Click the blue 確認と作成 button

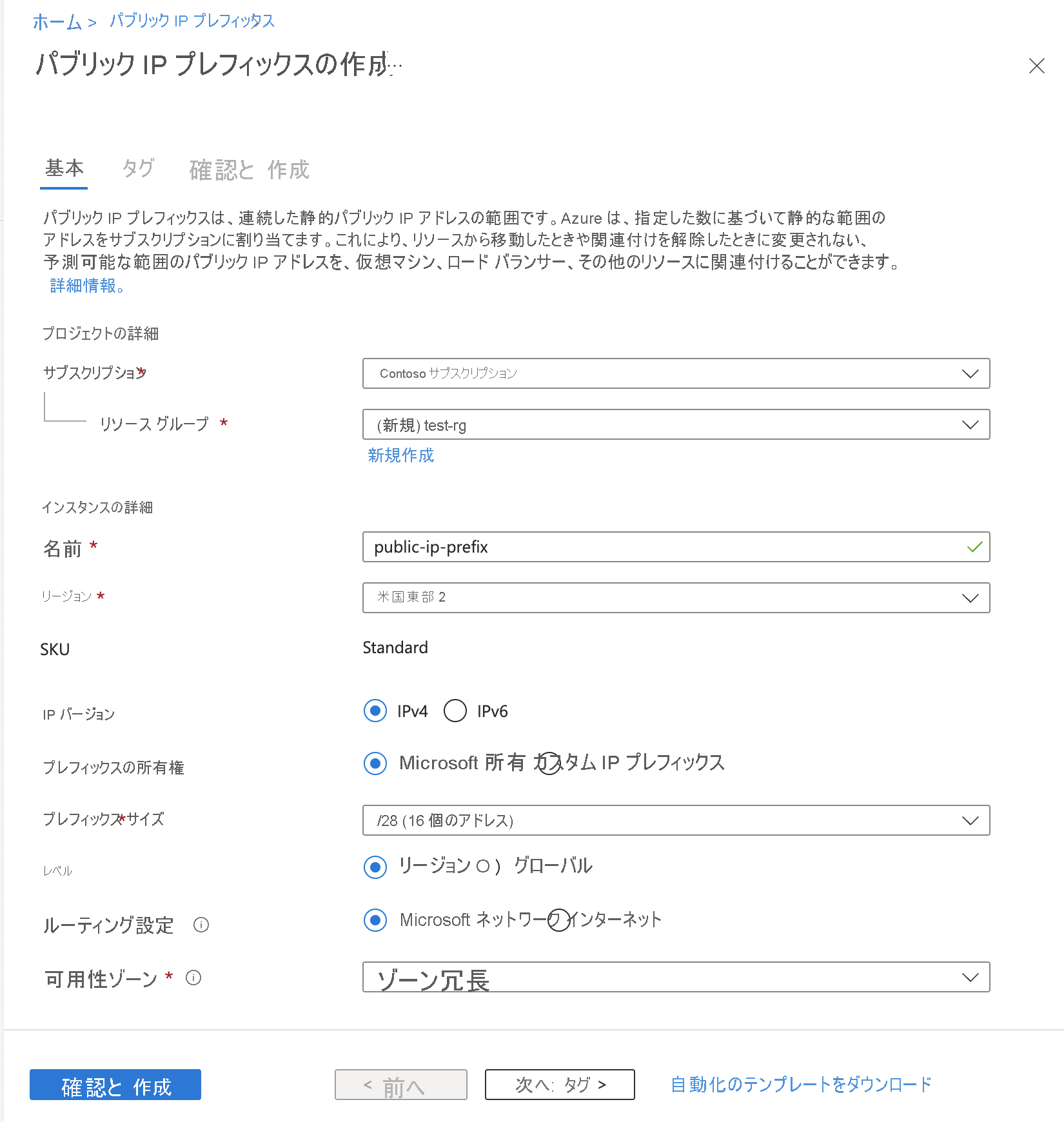click(x=115, y=1085)
